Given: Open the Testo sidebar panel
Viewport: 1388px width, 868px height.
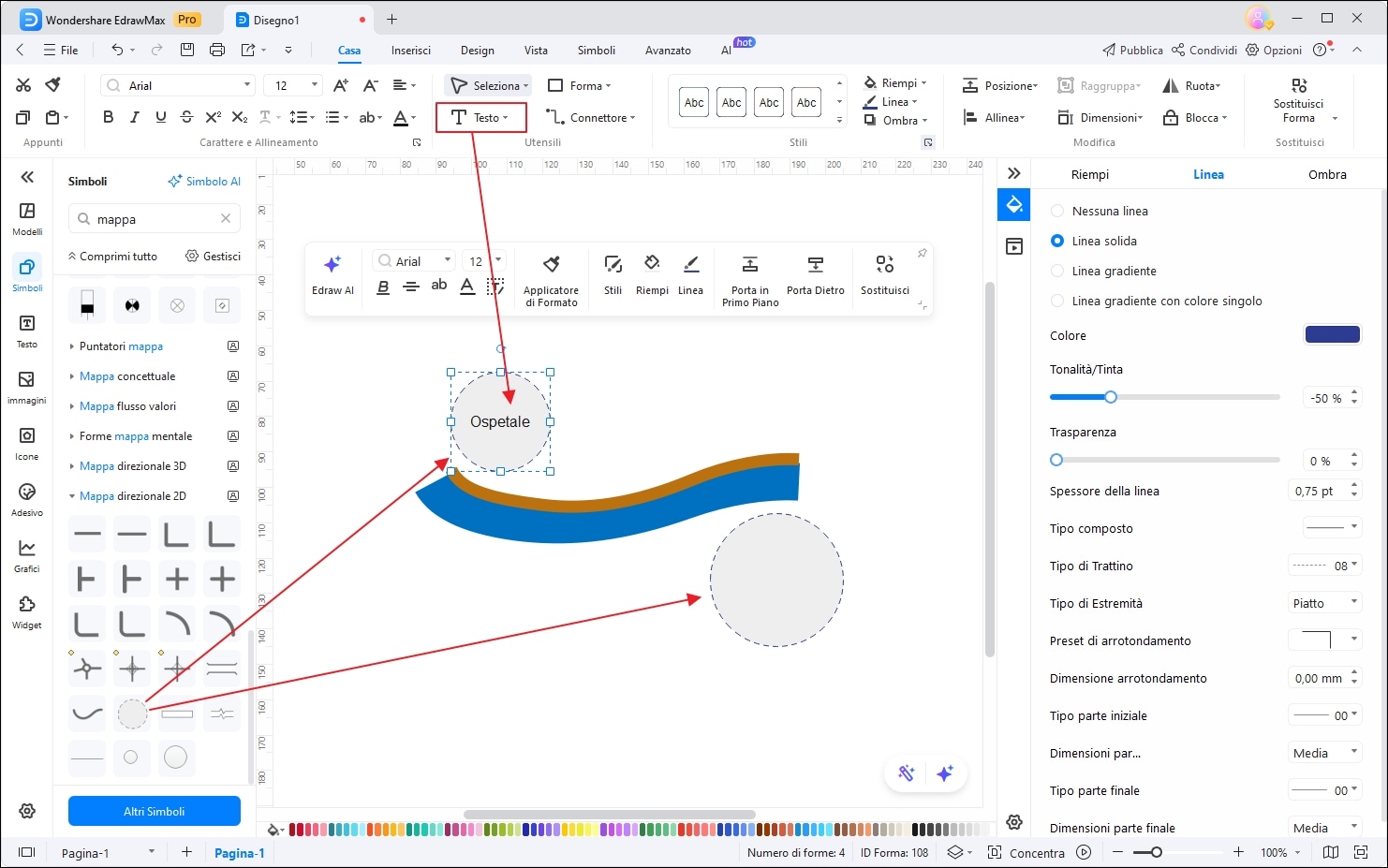Looking at the screenshot, I should click(x=27, y=331).
